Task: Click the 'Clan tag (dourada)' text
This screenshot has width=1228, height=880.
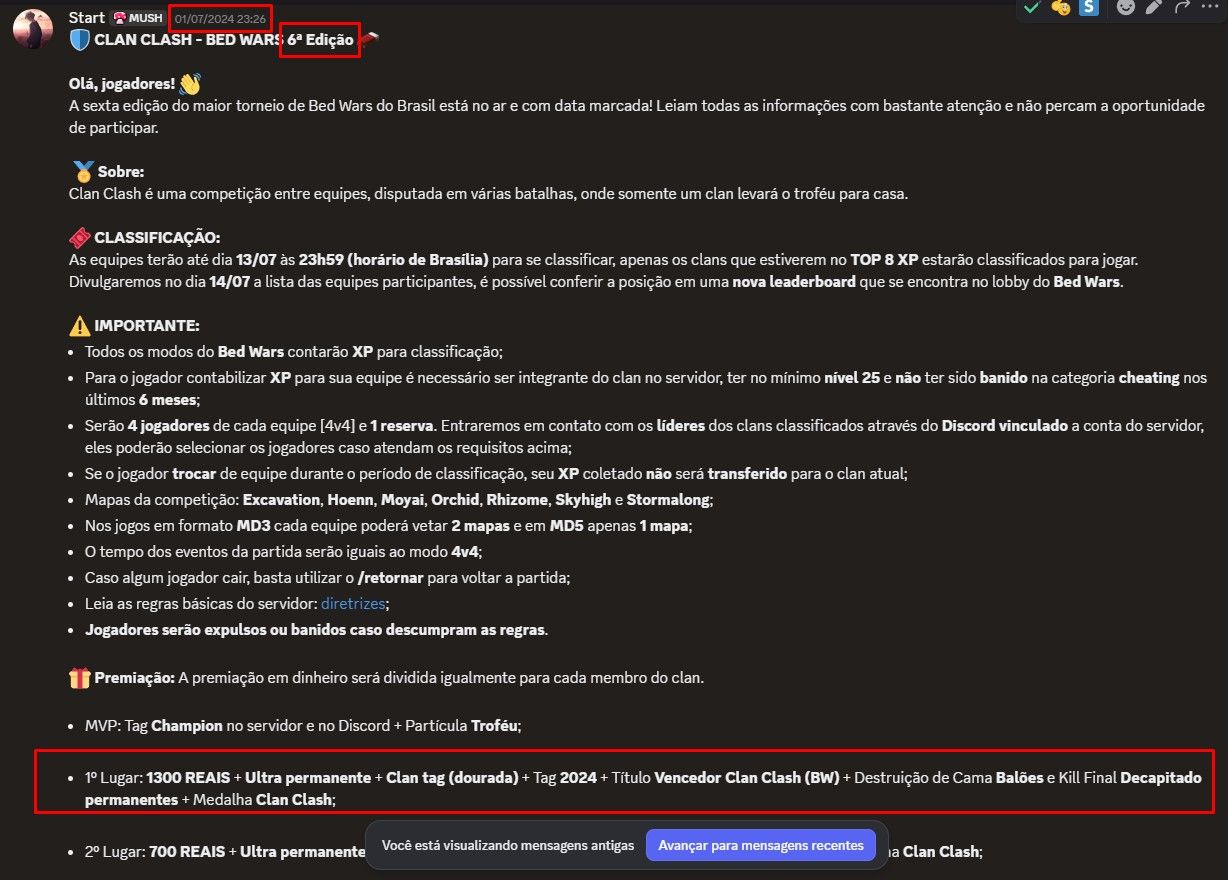Action: click(452, 777)
